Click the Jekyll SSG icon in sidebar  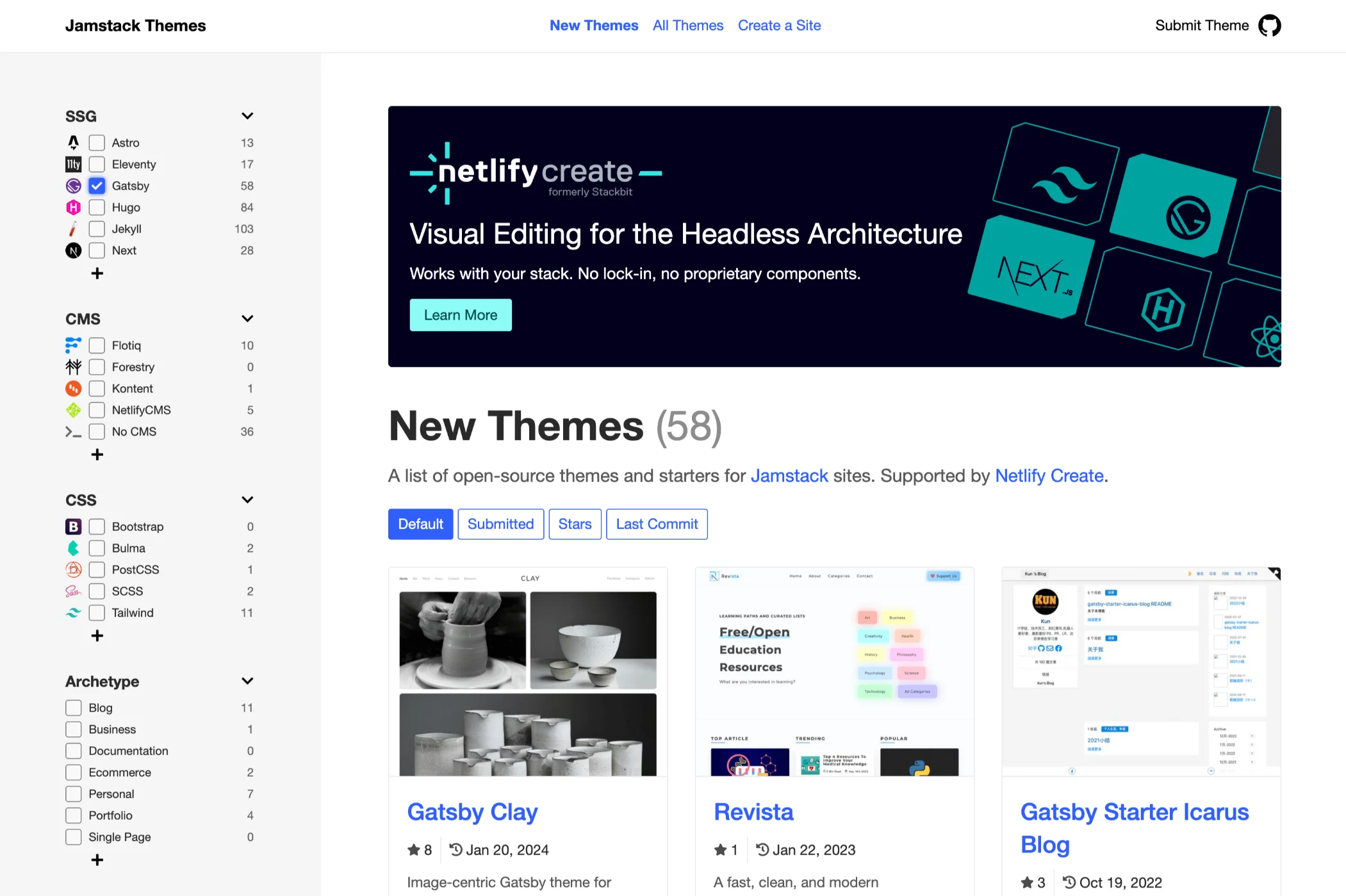tap(74, 229)
